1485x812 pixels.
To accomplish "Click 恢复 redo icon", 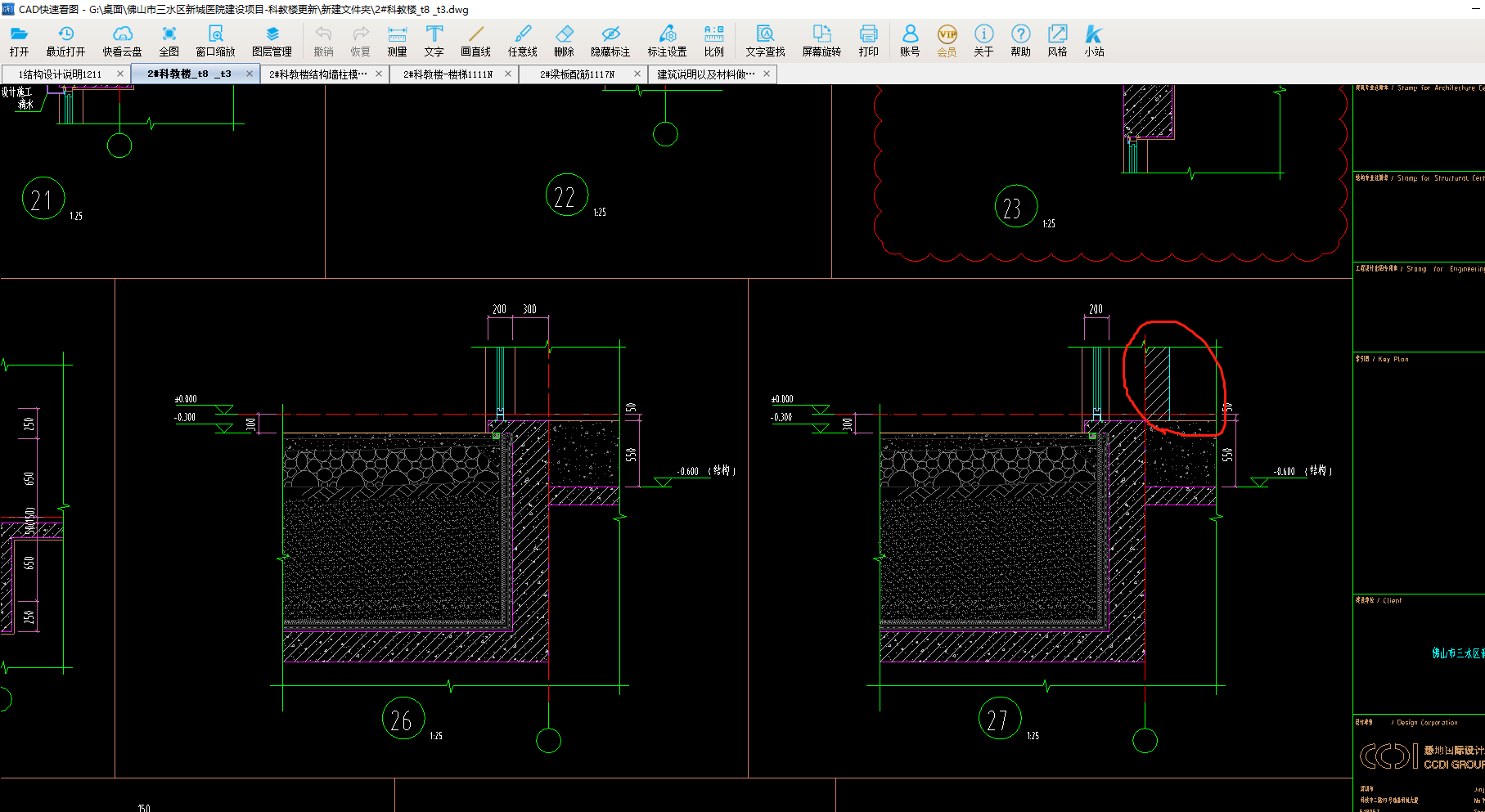I will coord(361,40).
